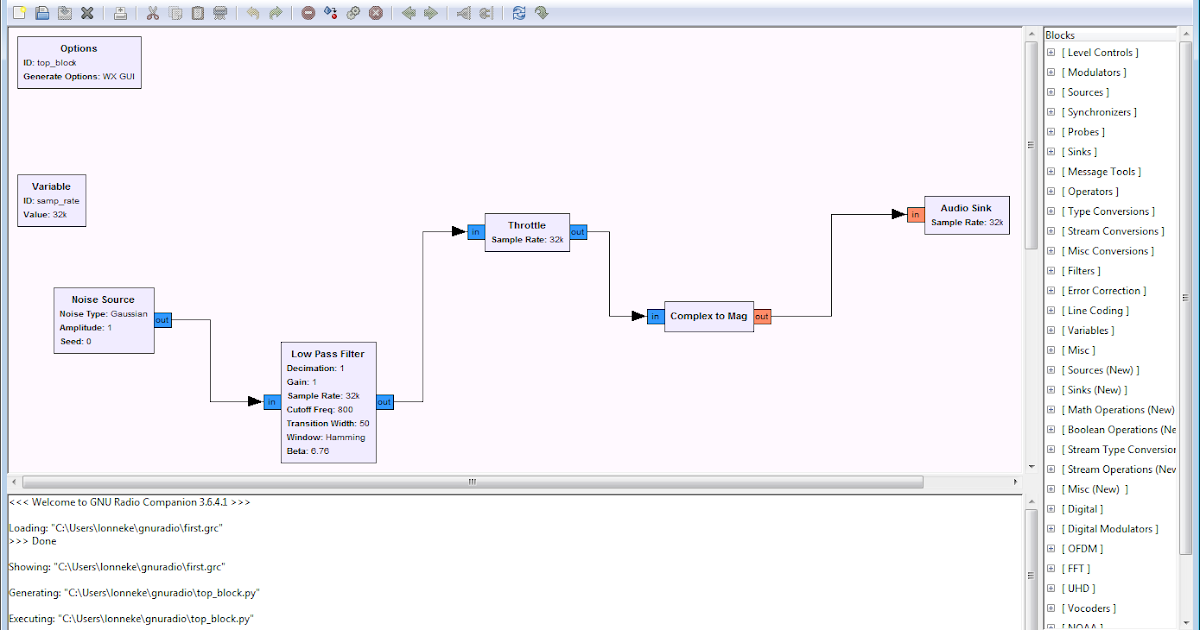Redo the change with the Redo arrow
Screen dimensions: 1200x630
point(275,13)
